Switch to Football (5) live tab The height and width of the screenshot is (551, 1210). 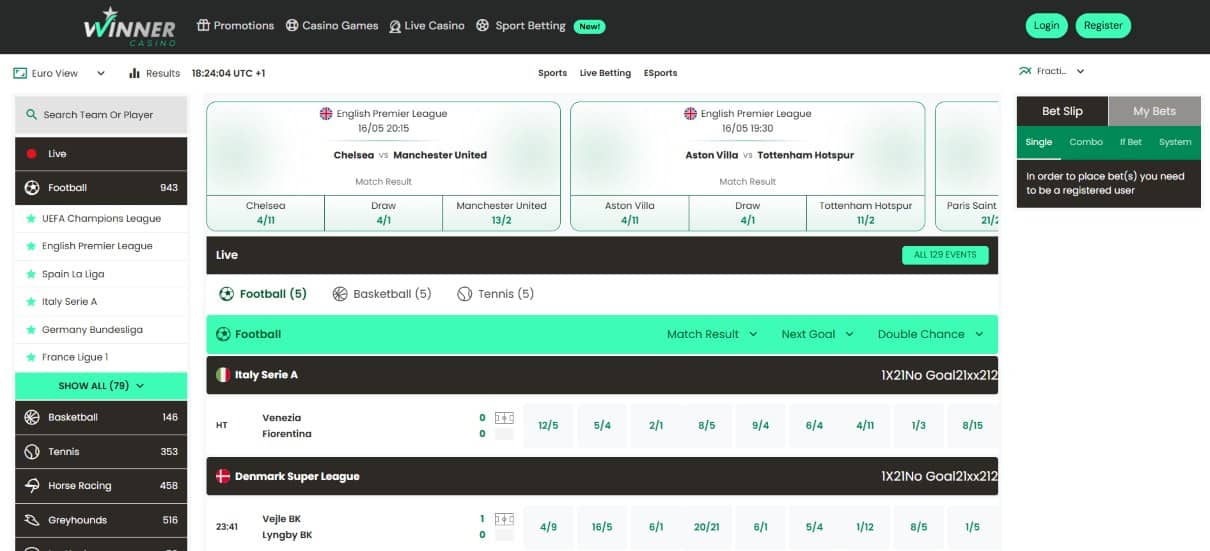(x=263, y=294)
